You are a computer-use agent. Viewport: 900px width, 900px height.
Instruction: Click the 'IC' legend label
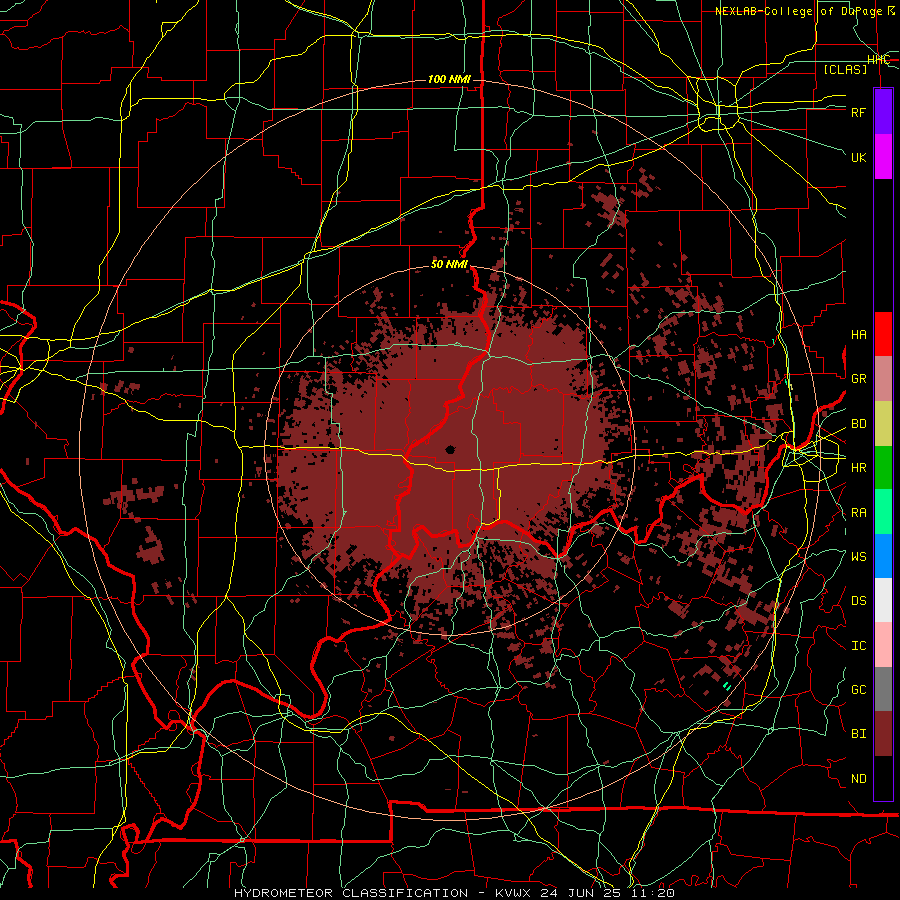click(859, 646)
